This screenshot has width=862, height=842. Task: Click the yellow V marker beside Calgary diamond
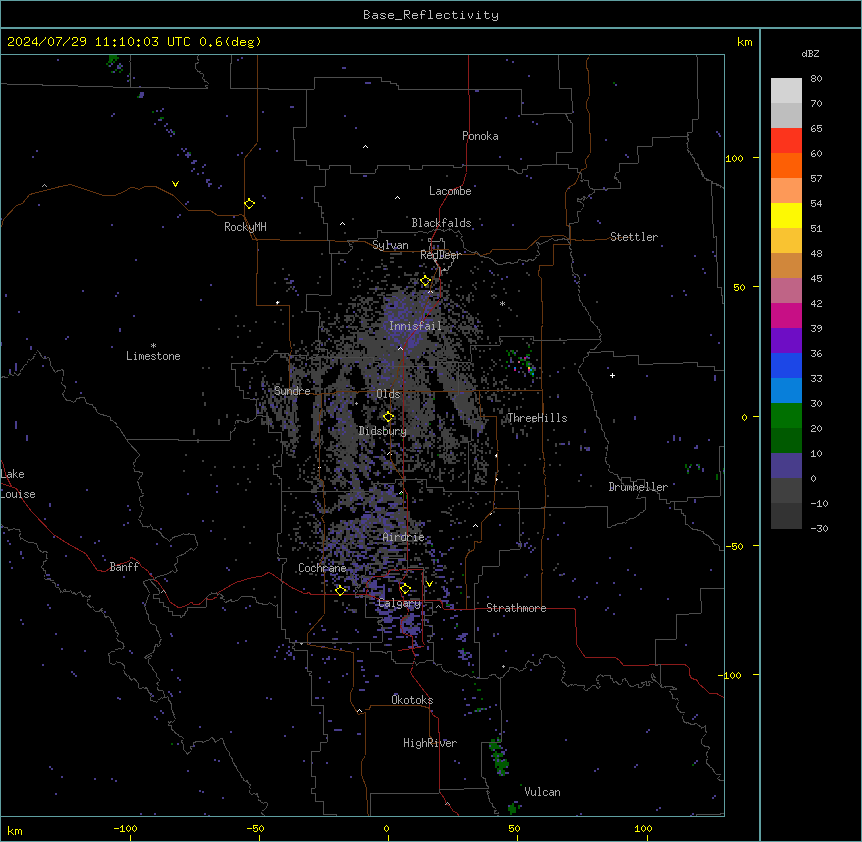tap(429, 584)
